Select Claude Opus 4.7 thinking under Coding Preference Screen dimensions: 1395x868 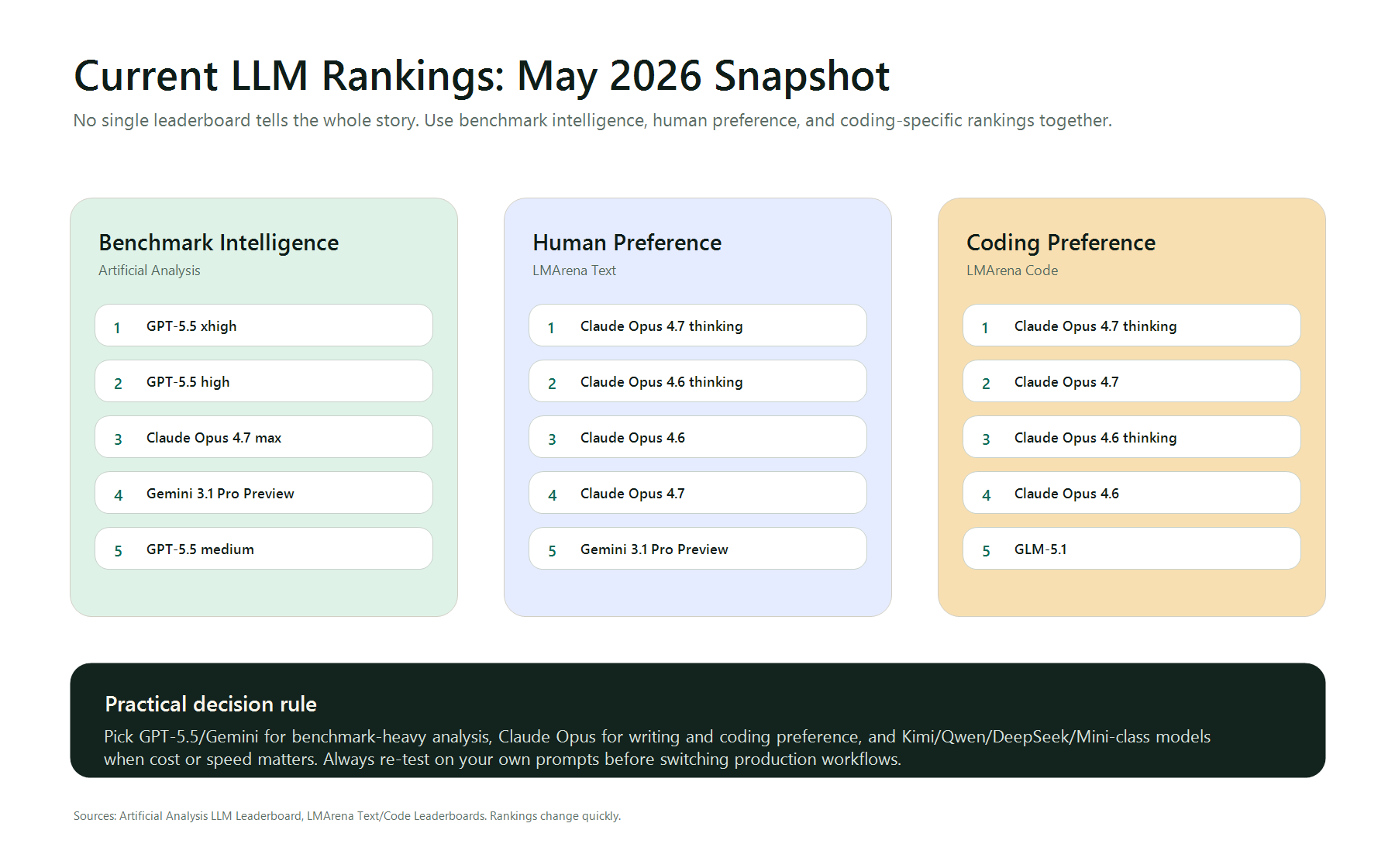[x=1131, y=325]
